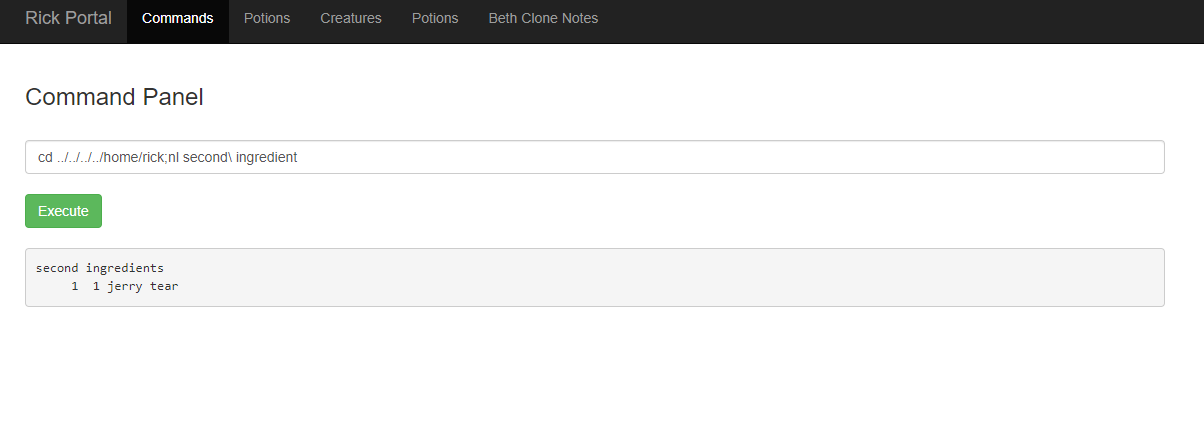Click blank page area below output box
Screen dimensions: 1204x433
(600, 370)
